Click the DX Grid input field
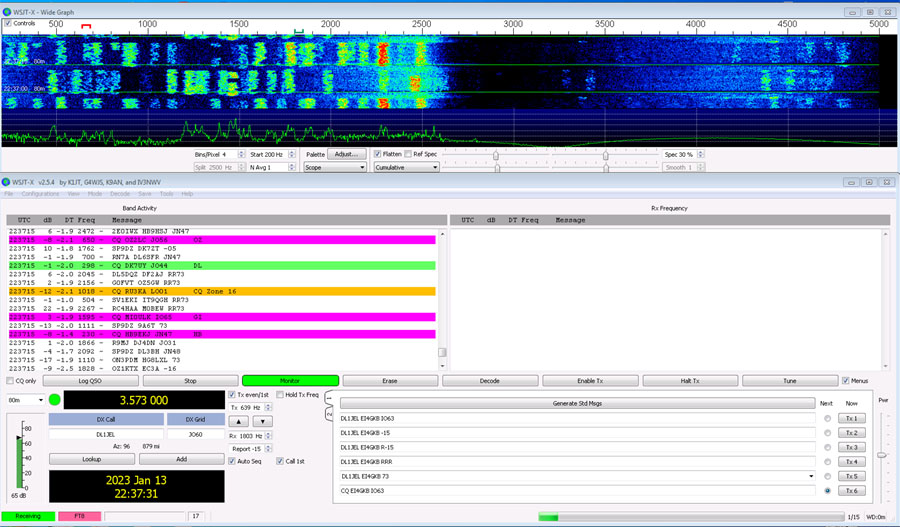Screen dimensions: 900x527 coord(196,435)
